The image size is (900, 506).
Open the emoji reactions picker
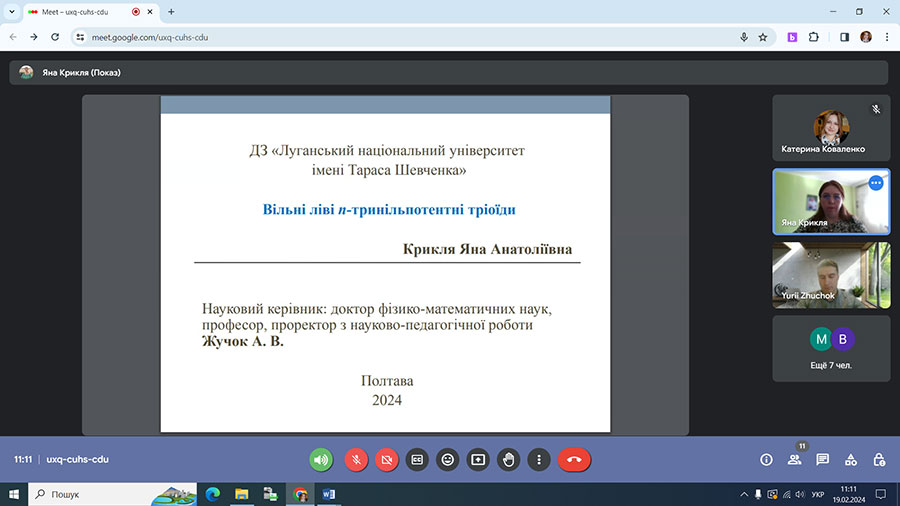pyautogui.click(x=448, y=459)
